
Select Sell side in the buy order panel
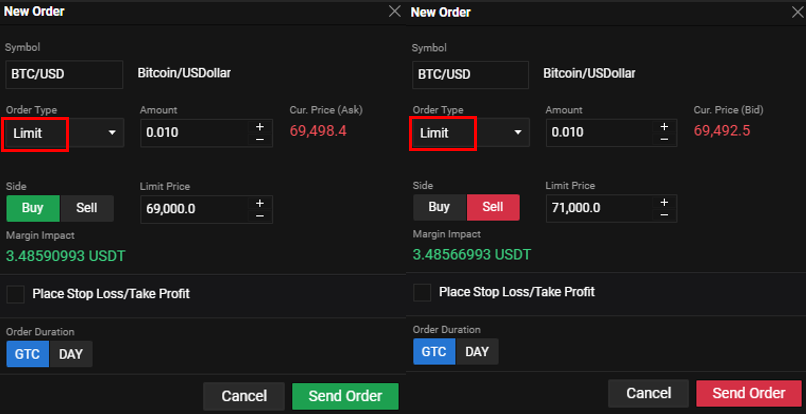(x=87, y=208)
